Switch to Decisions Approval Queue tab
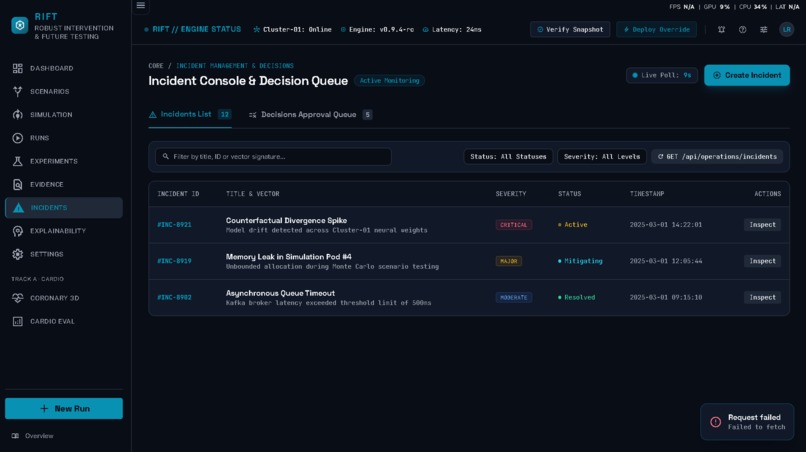This screenshot has width=806, height=452. click(x=310, y=115)
